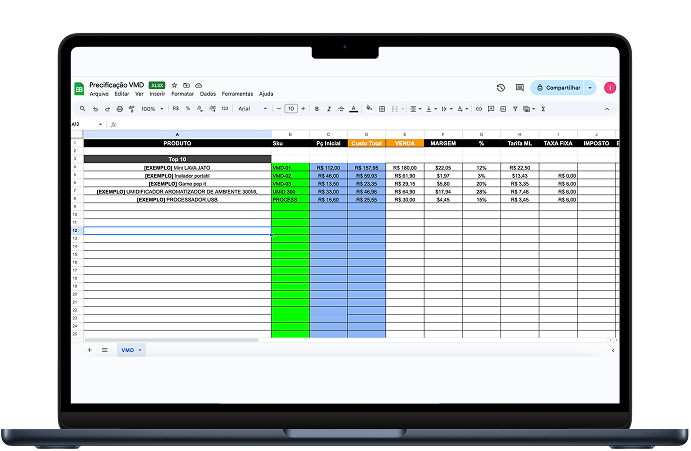Add a new sheet with plus button
This screenshot has height=451, width=691.
point(89,350)
